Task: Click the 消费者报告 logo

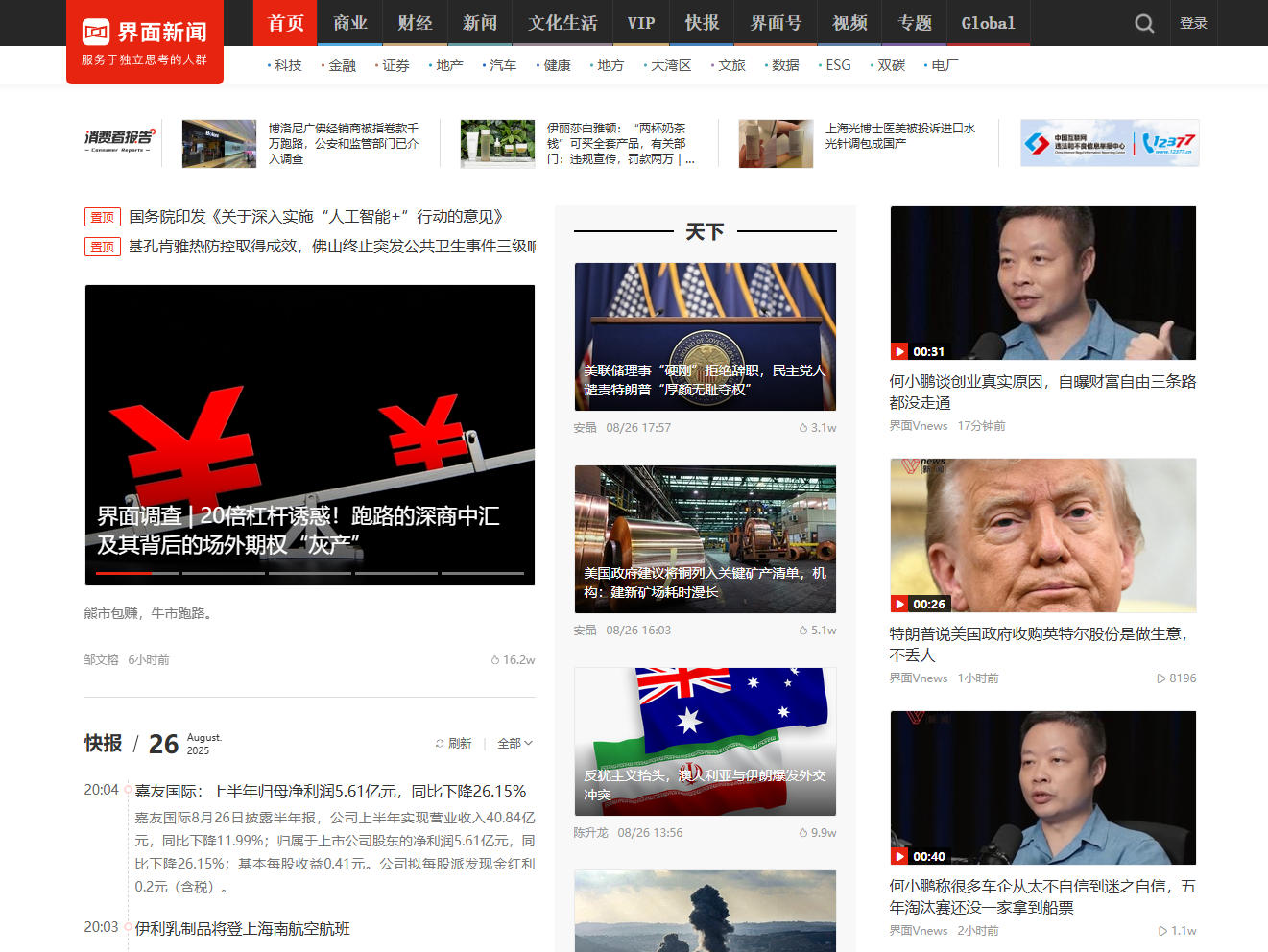Action: pos(118,142)
